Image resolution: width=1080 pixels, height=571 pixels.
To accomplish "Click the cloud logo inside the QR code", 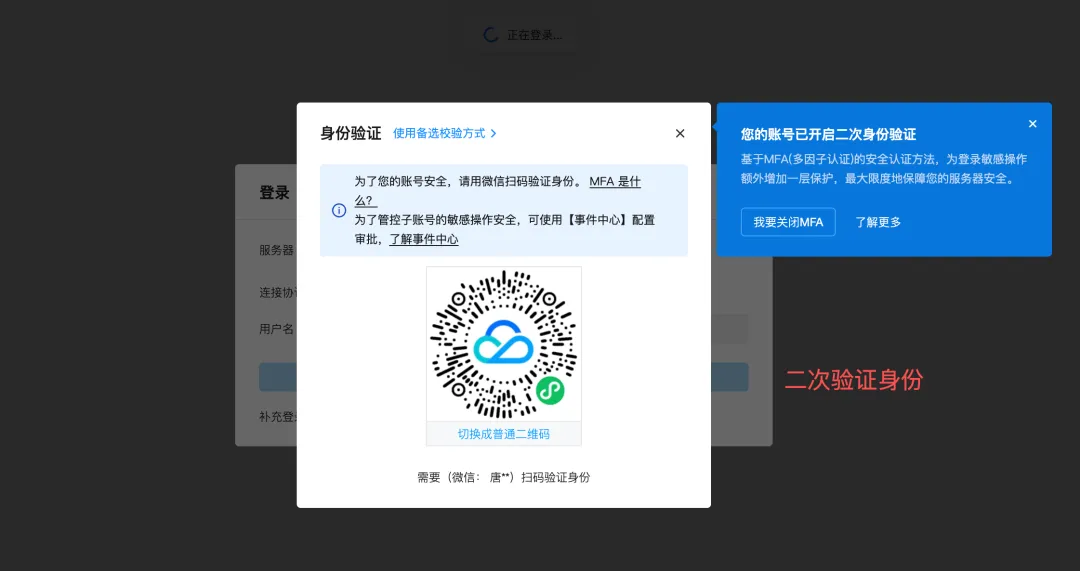I will coord(503,342).
